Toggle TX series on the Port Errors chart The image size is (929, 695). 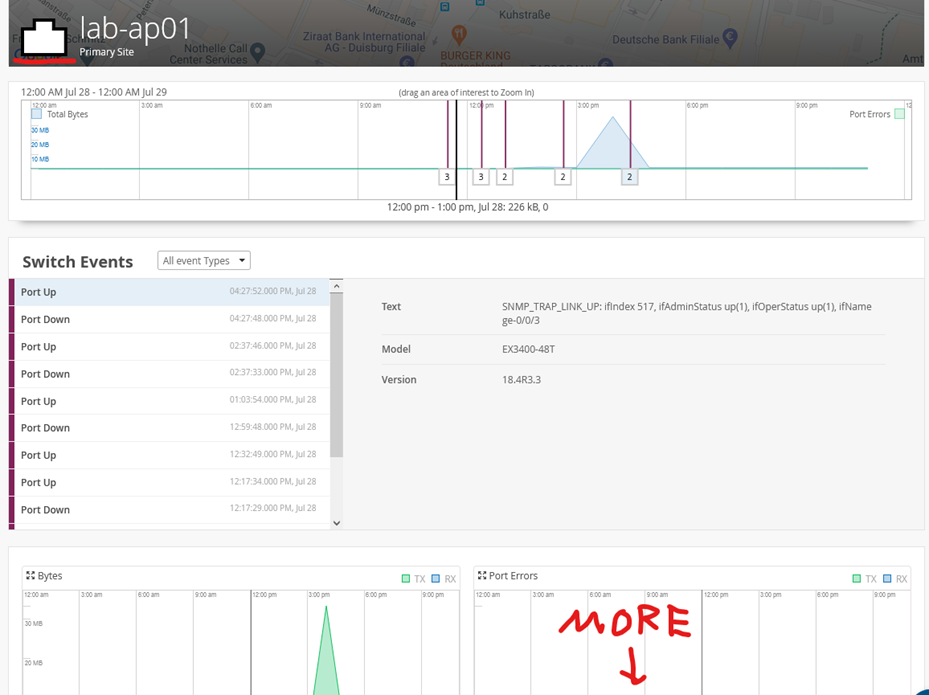tap(858, 577)
